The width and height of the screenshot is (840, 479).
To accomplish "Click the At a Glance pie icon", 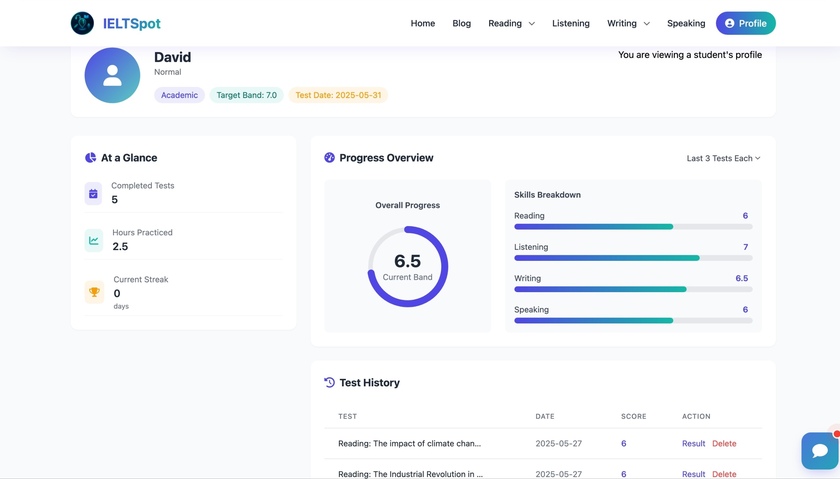I will click(x=90, y=158).
